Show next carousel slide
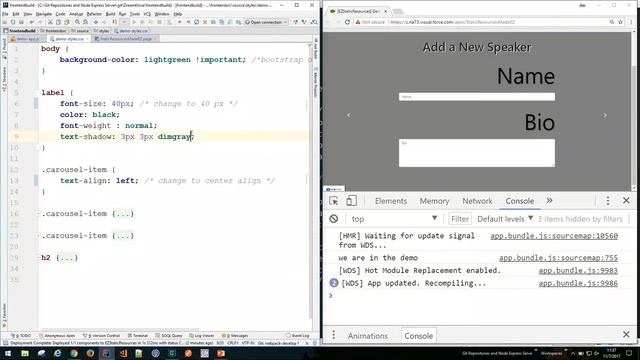Image resolution: width=640 pixels, height=360 pixels. tap(605, 115)
